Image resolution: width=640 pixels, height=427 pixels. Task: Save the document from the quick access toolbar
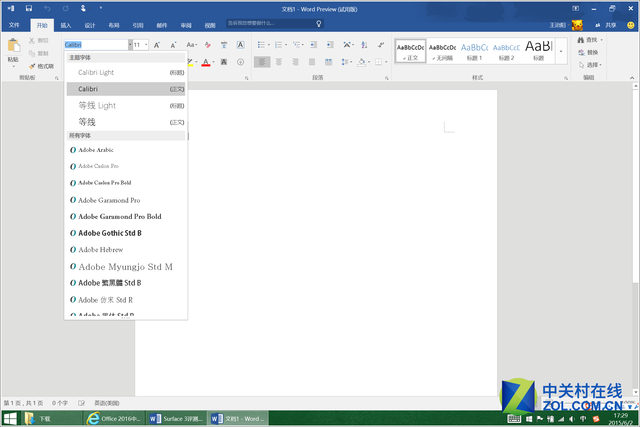pyautogui.click(x=29, y=9)
